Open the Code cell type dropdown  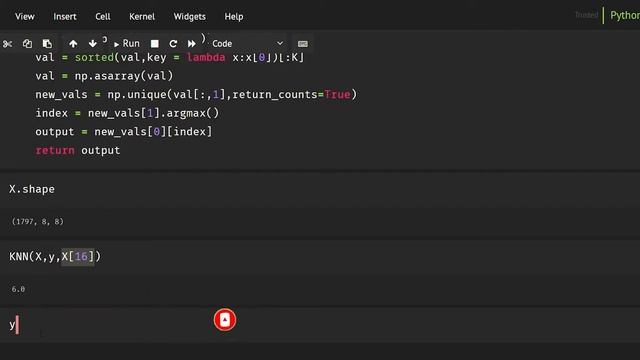(x=247, y=44)
